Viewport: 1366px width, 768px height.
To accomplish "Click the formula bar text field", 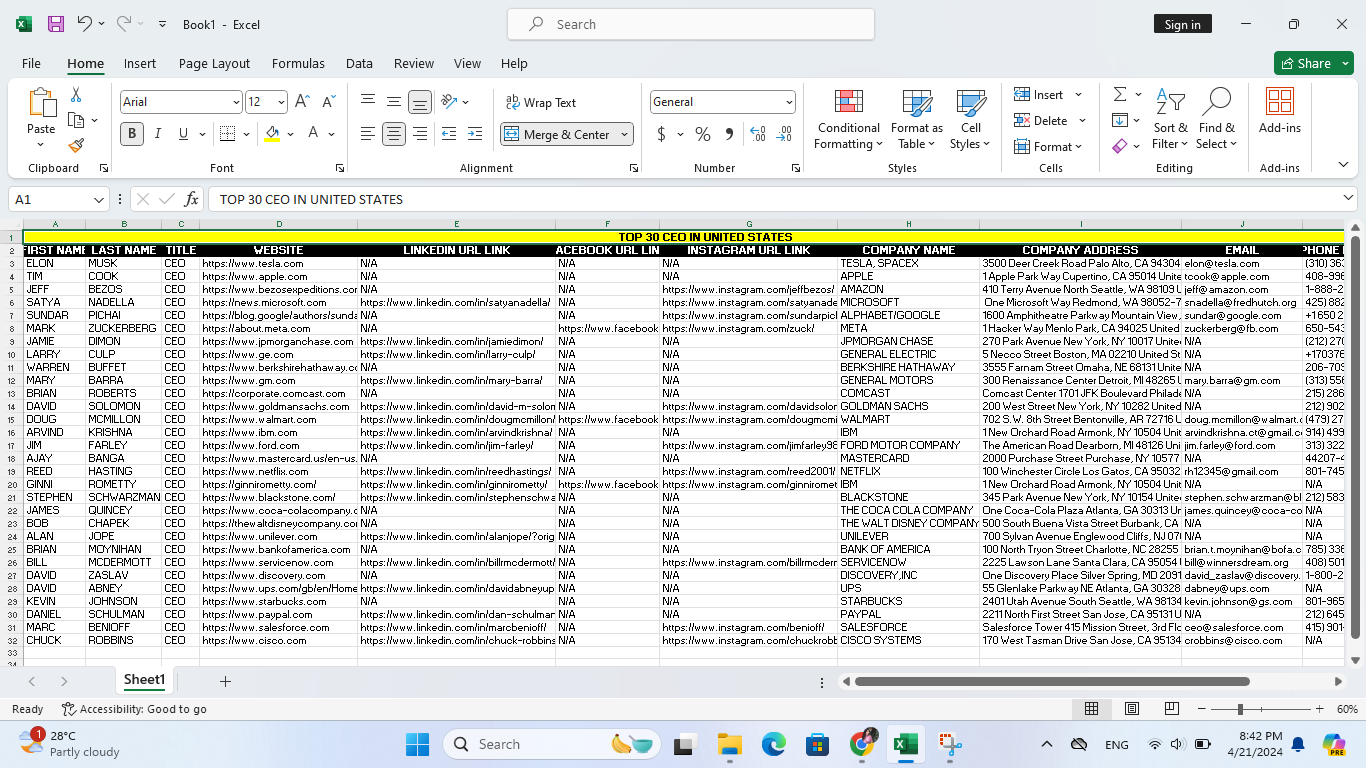I will [x=775, y=199].
